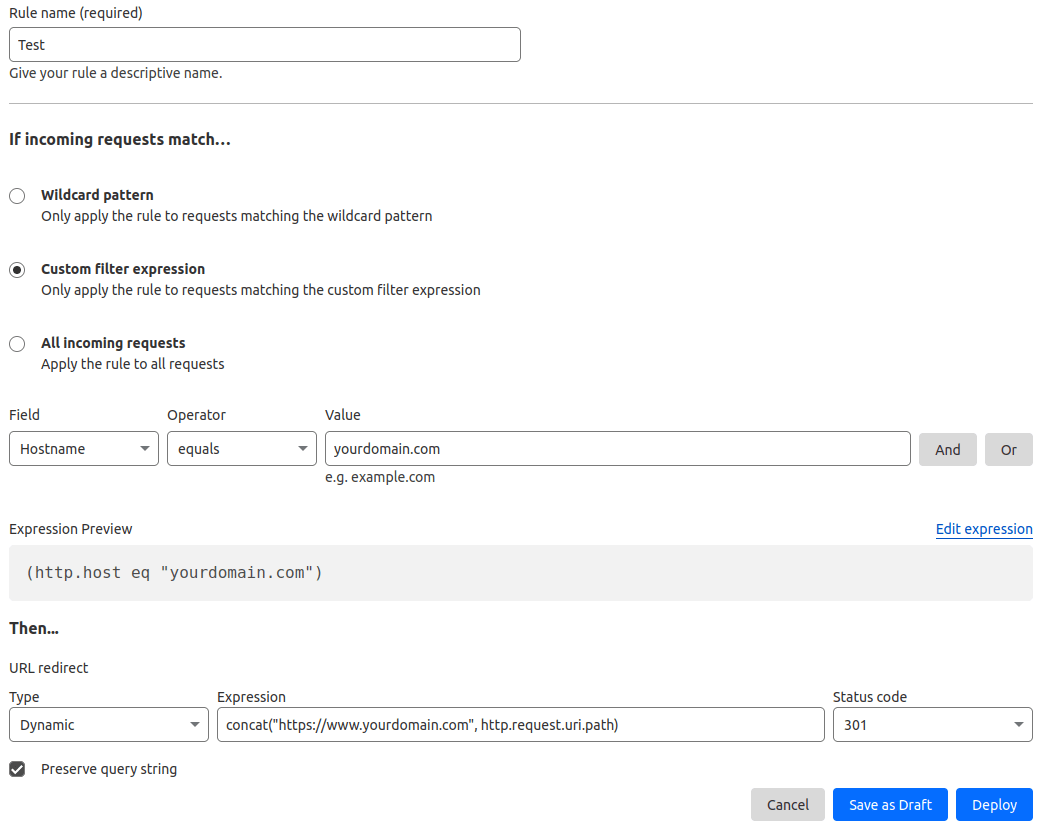This screenshot has width=1041, height=830.
Task: Click the Hostname field's chevron icon
Action: coord(145,449)
